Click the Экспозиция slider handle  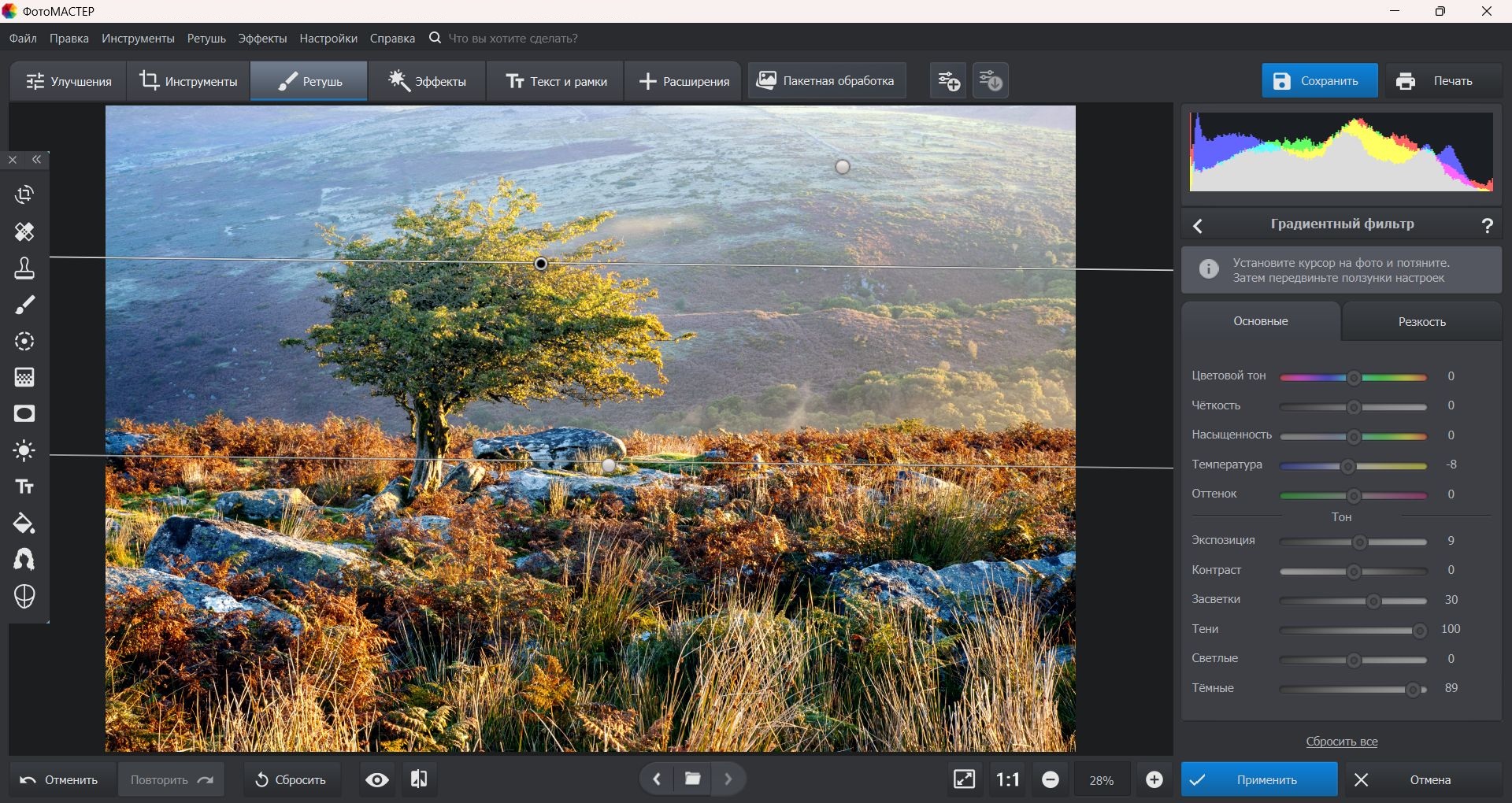pyautogui.click(x=1359, y=542)
